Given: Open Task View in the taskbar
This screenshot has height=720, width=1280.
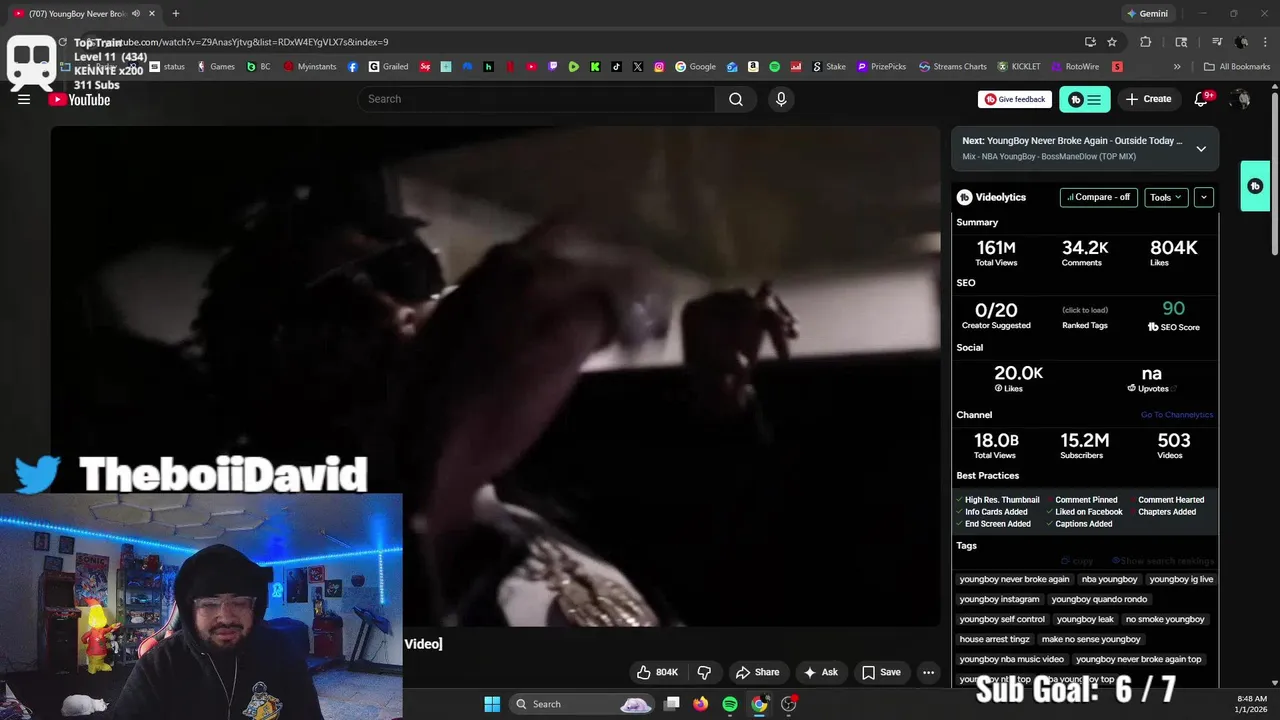Looking at the screenshot, I should coord(672,704).
